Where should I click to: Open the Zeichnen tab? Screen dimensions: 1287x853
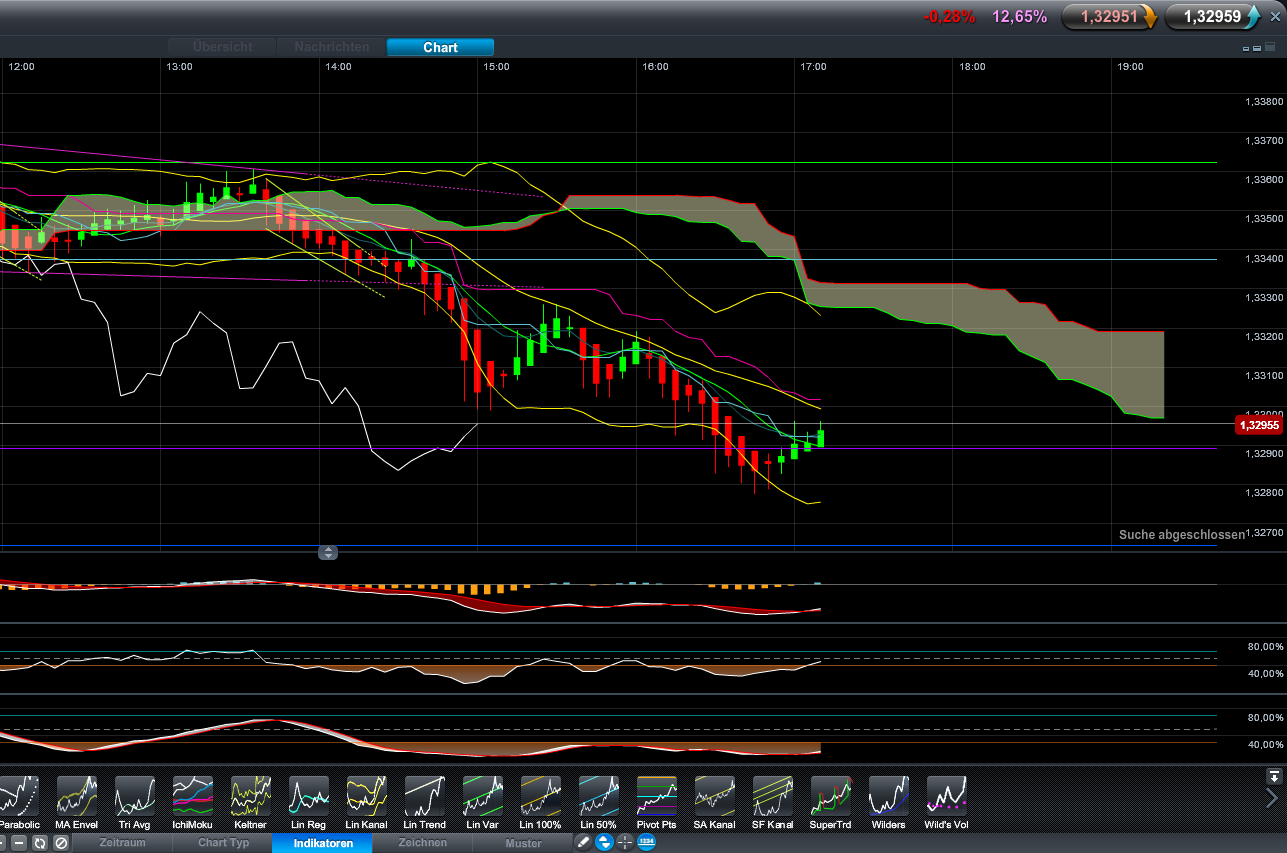[423, 843]
